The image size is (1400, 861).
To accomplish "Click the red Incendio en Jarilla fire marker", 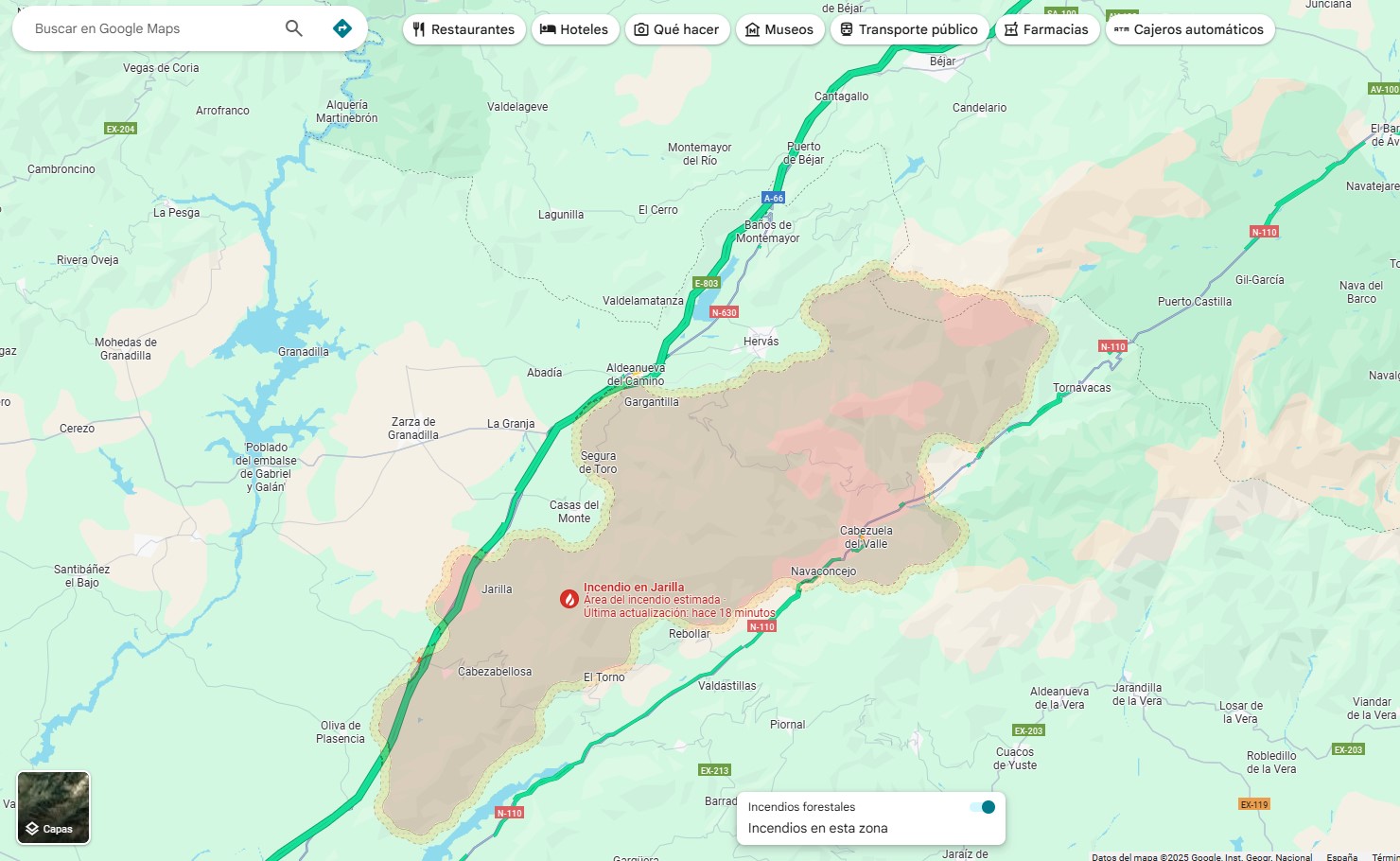I will click(569, 599).
